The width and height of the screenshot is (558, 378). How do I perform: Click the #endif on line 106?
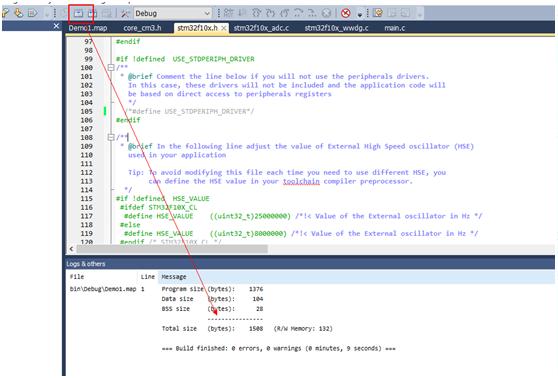128,120
